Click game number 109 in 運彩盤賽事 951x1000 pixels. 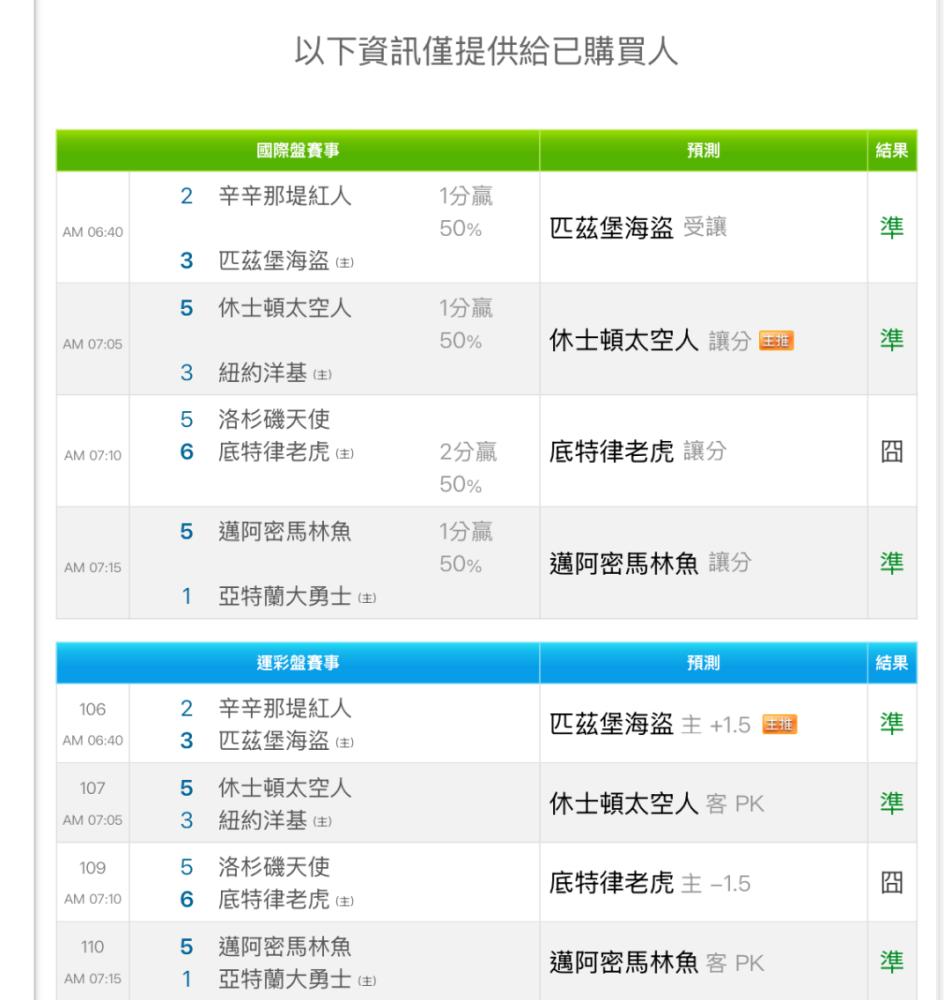click(92, 868)
